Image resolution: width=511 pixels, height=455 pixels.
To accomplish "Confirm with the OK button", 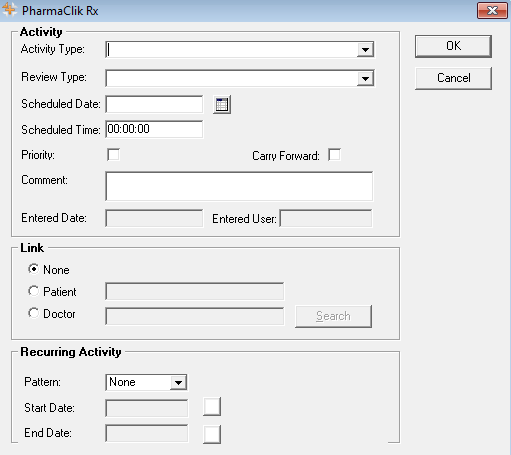I will [x=453, y=46].
